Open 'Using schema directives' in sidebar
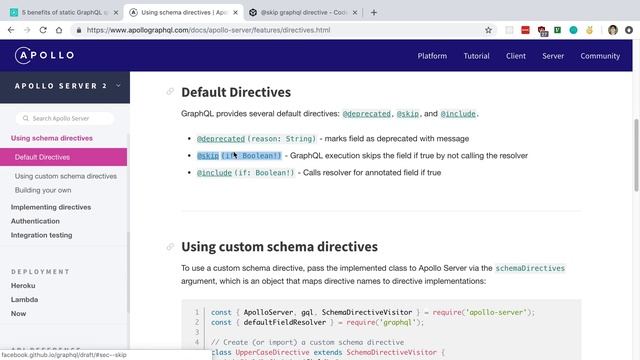The width and height of the screenshot is (640, 360). point(52,138)
